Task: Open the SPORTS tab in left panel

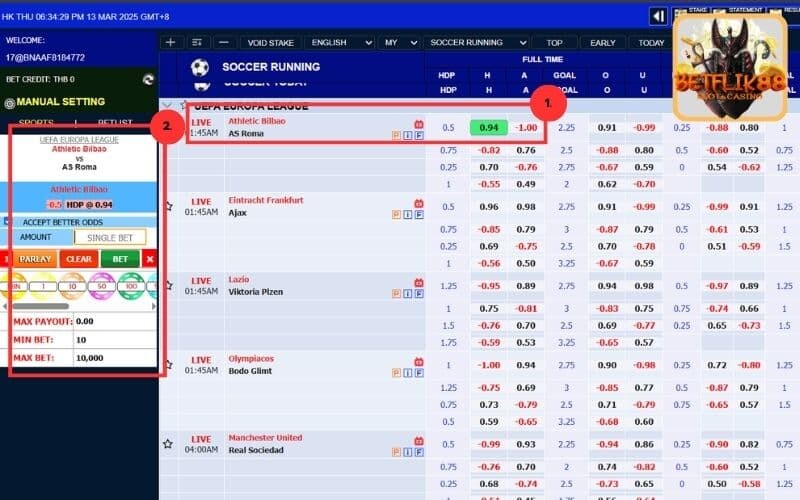Action: 36,122
